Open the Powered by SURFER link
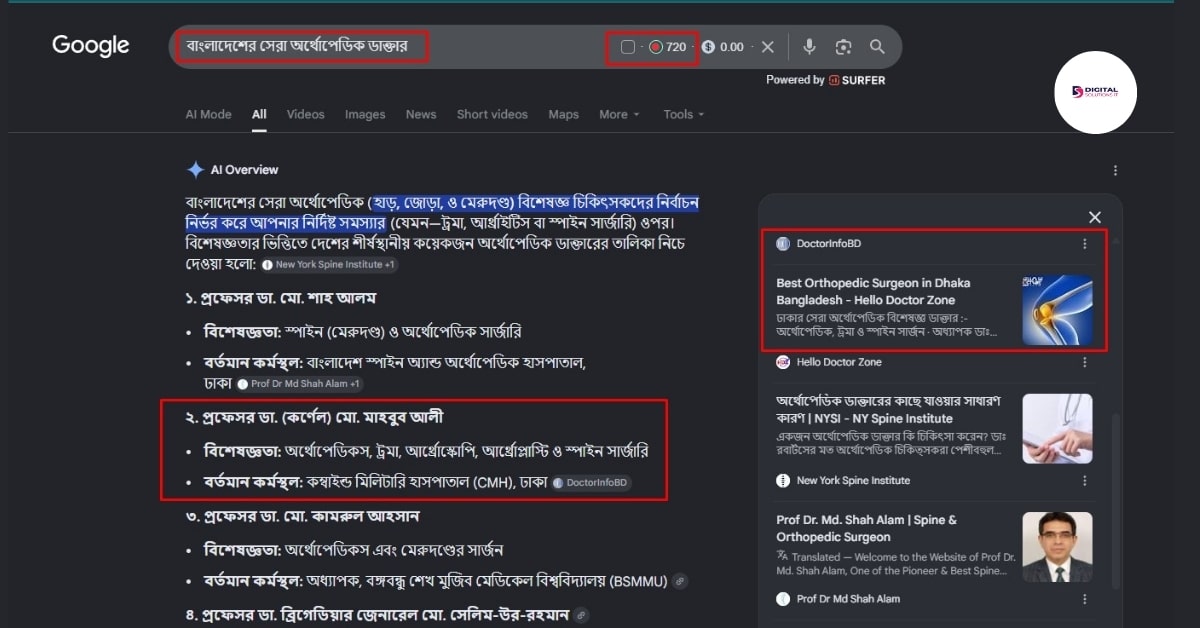The width and height of the screenshot is (1200, 628). point(826,80)
